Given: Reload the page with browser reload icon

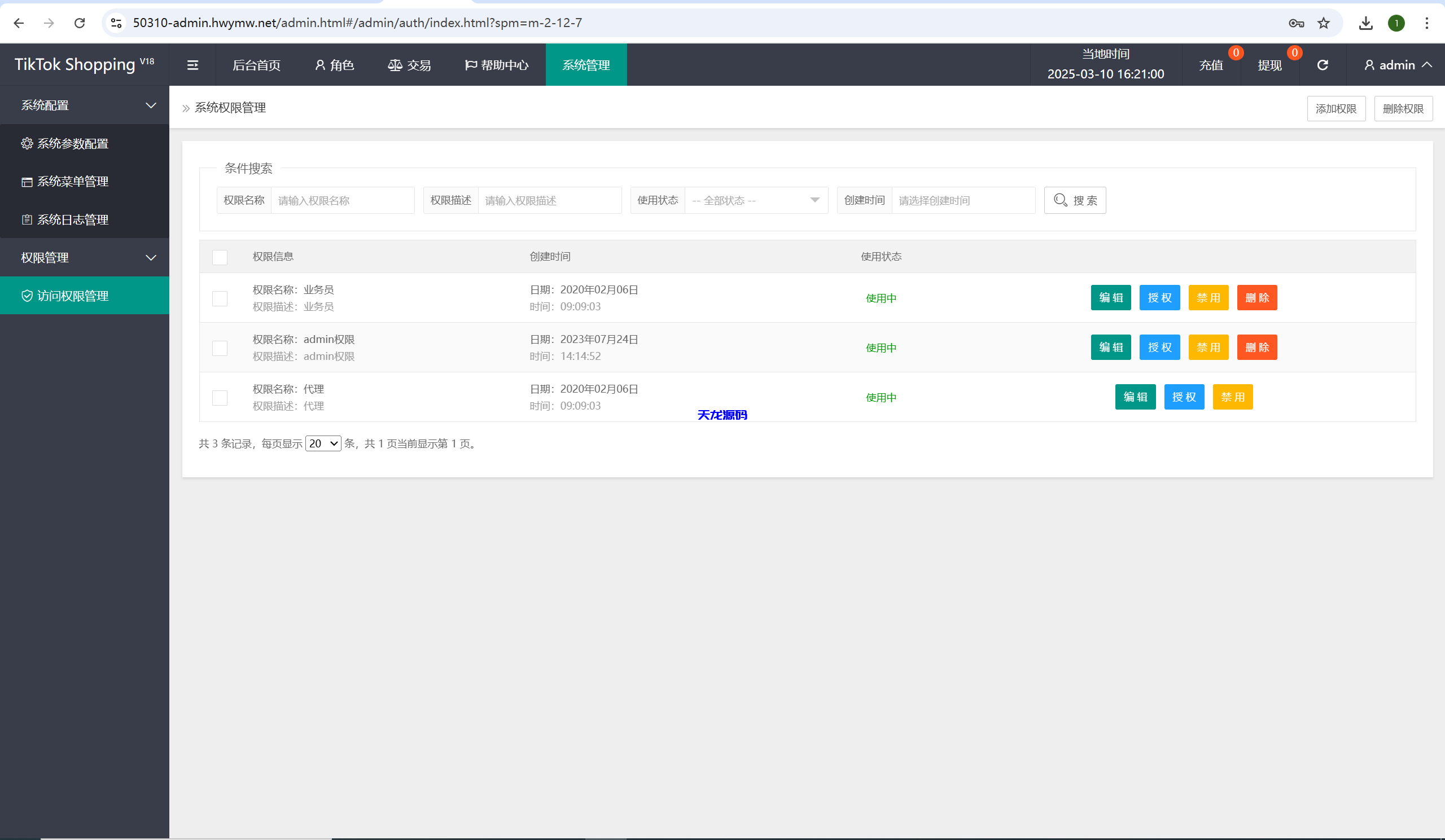Looking at the screenshot, I should point(80,23).
